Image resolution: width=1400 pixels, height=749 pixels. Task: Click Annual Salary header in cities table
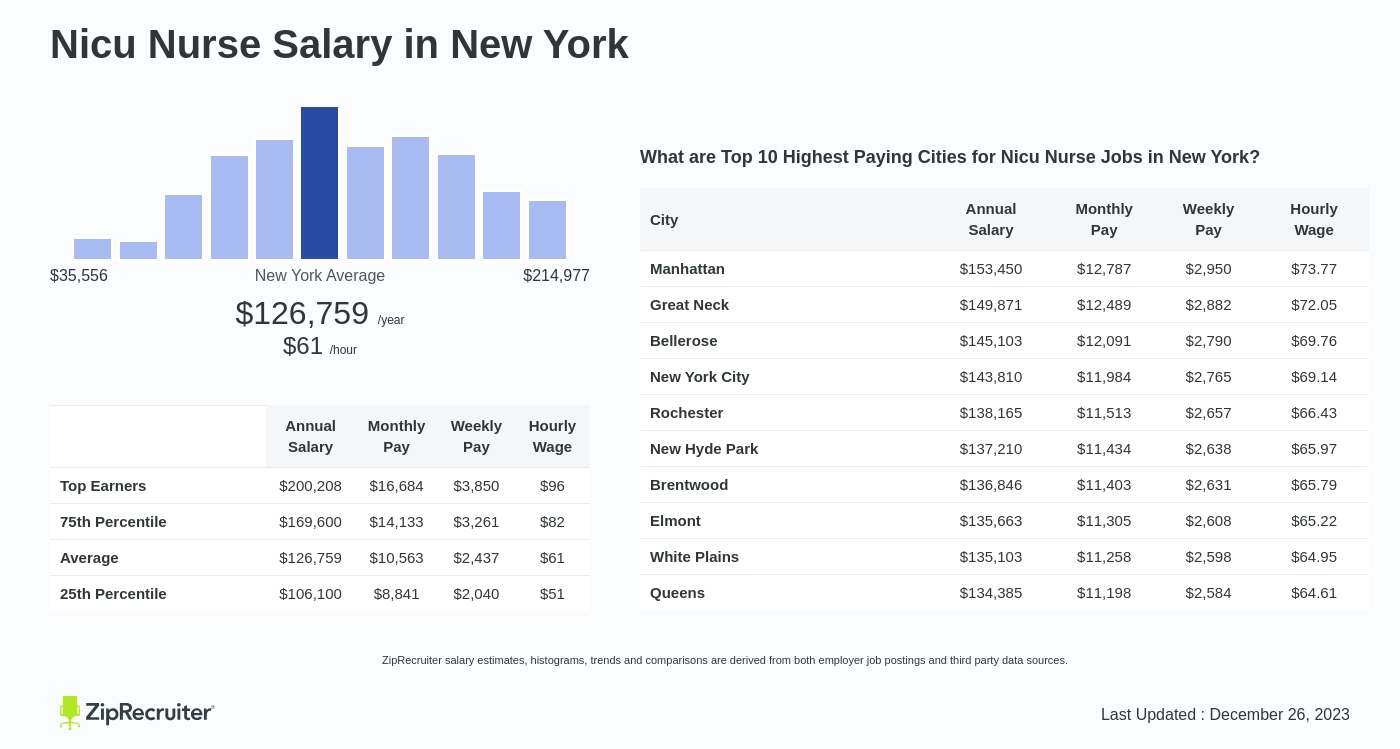[991, 219]
